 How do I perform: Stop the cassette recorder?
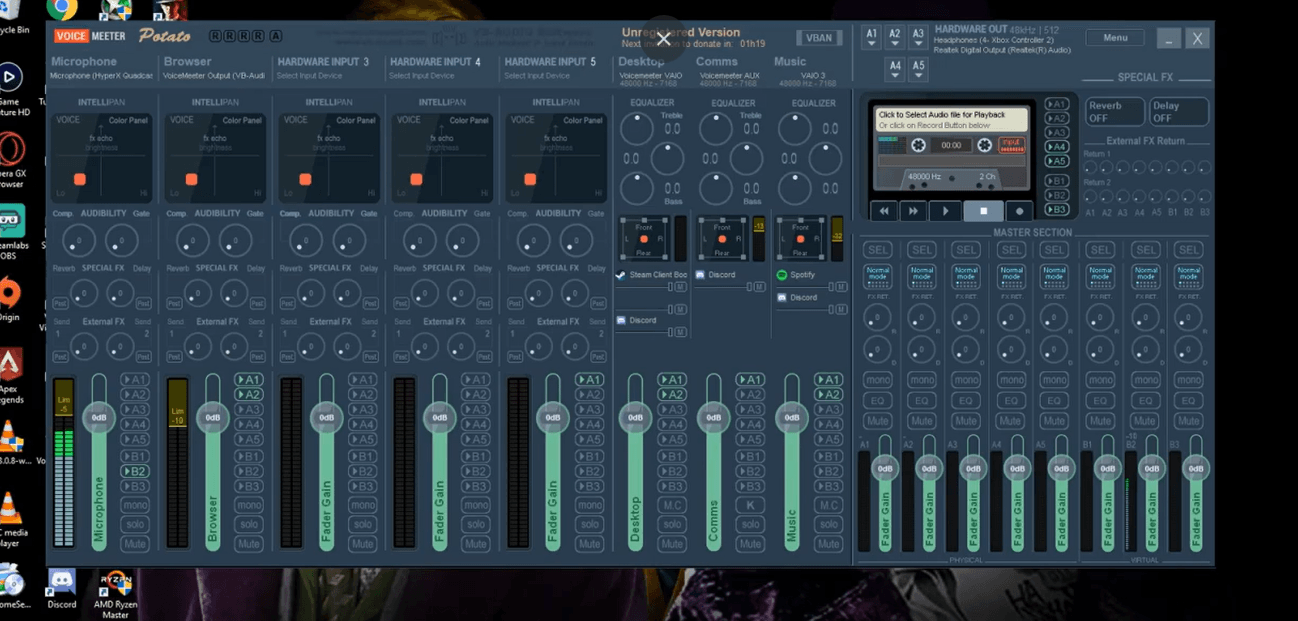pos(983,211)
